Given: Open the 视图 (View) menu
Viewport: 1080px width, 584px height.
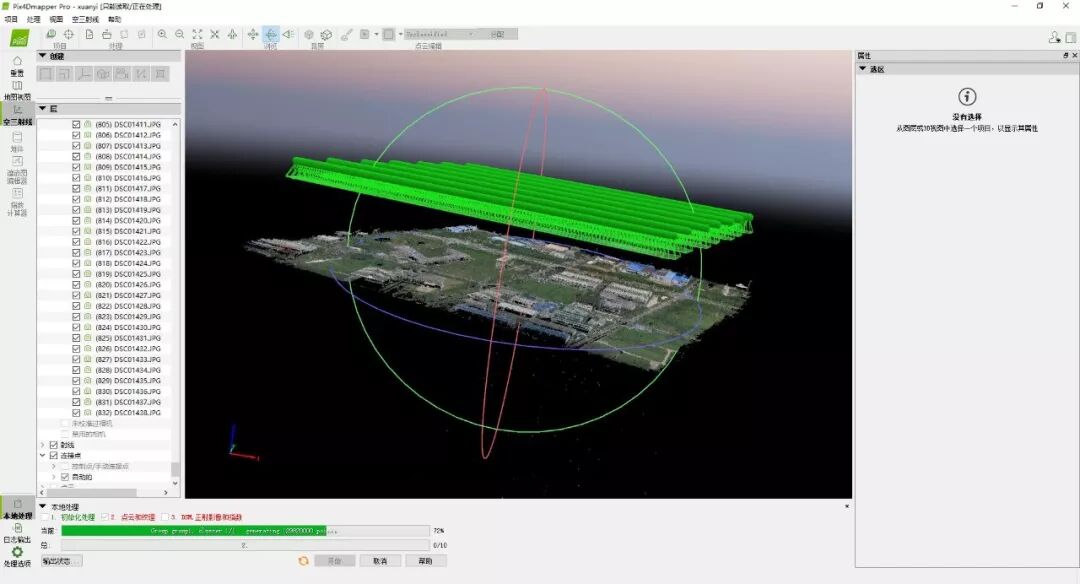Looking at the screenshot, I should pos(56,19).
